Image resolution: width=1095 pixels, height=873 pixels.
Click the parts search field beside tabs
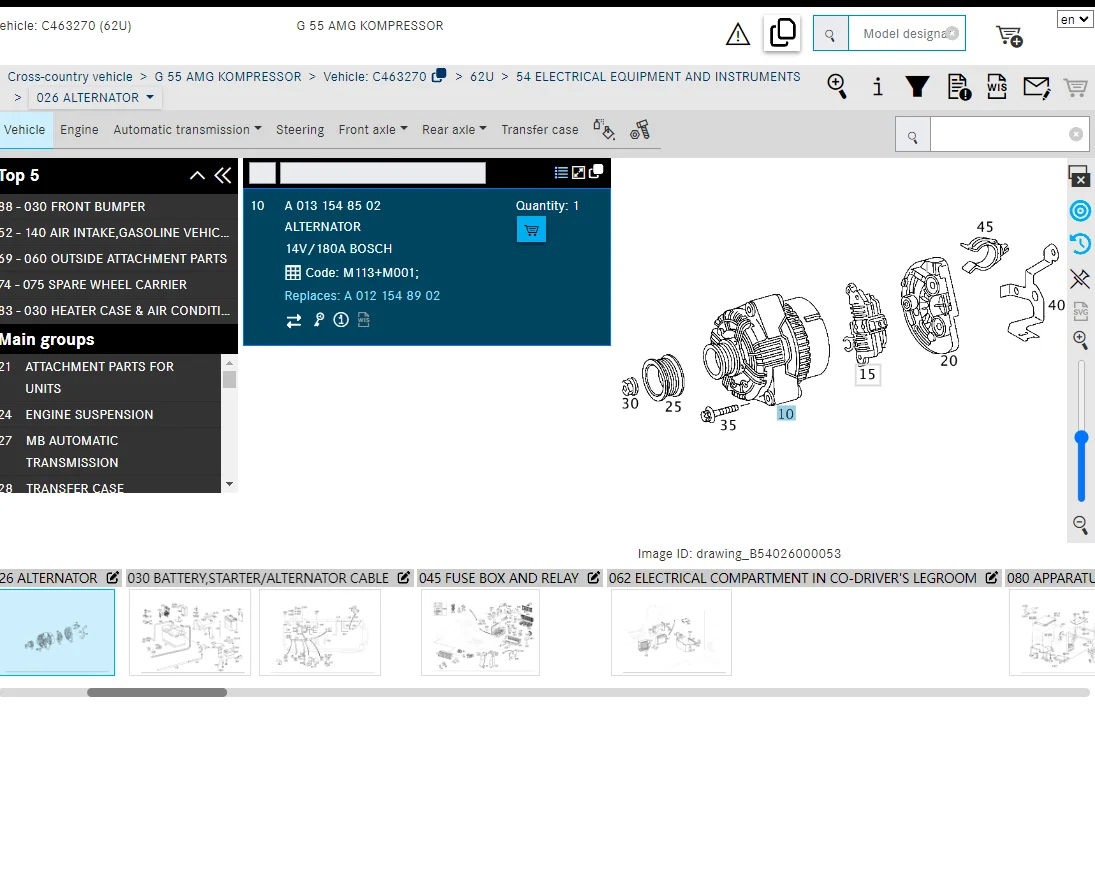1008,134
